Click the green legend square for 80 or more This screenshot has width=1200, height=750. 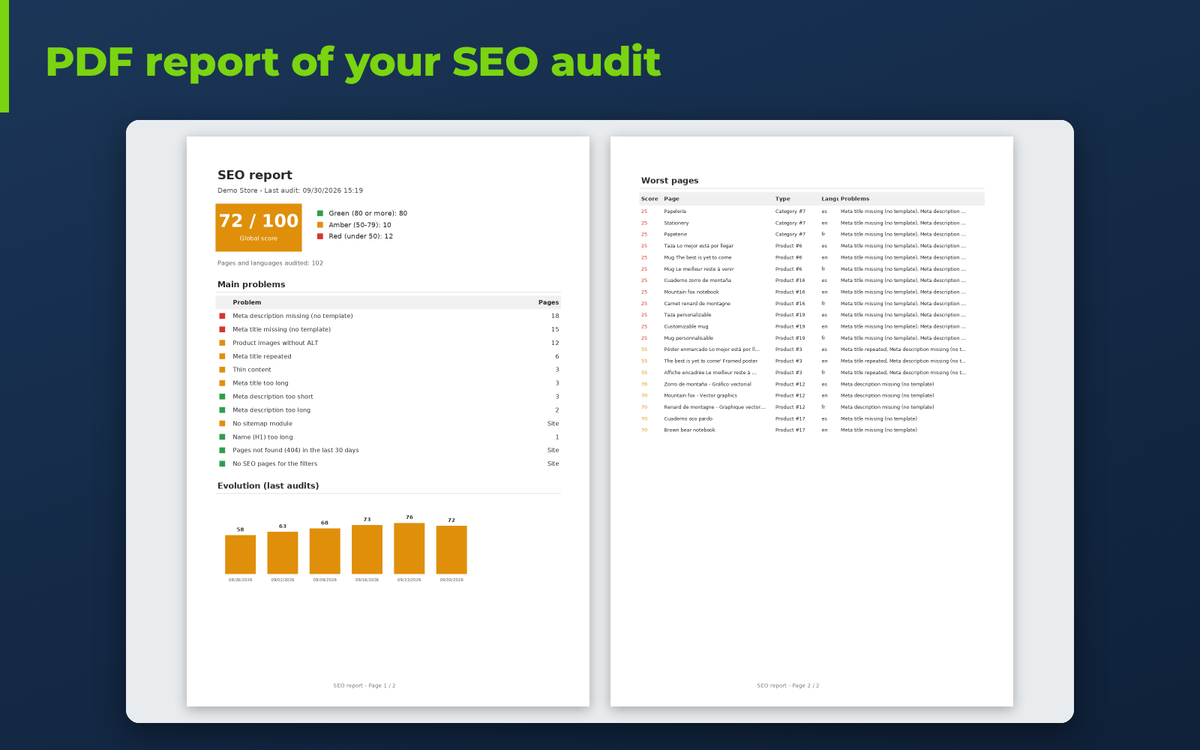320,213
